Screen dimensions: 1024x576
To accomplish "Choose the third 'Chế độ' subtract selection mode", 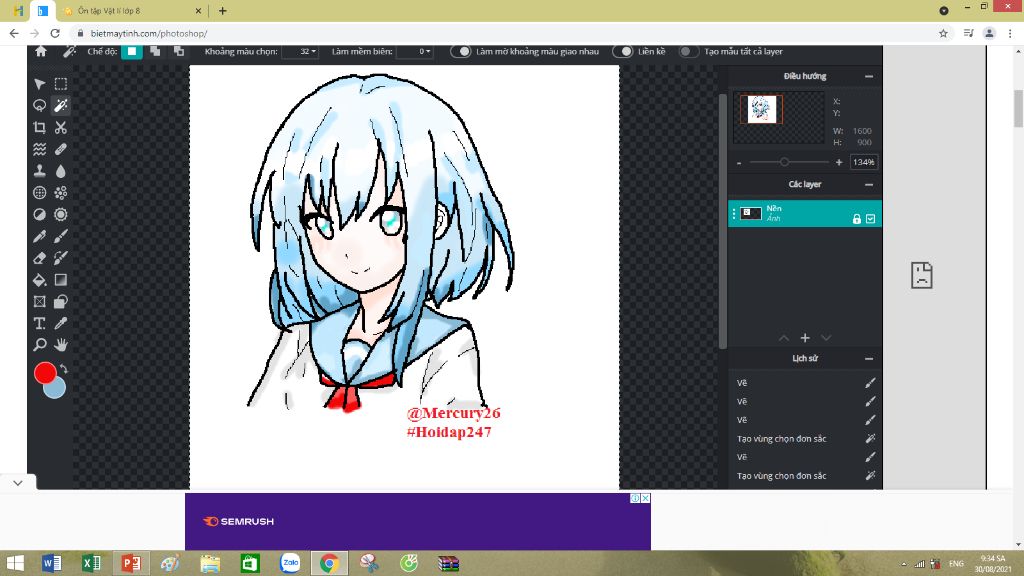I will 179,52.
